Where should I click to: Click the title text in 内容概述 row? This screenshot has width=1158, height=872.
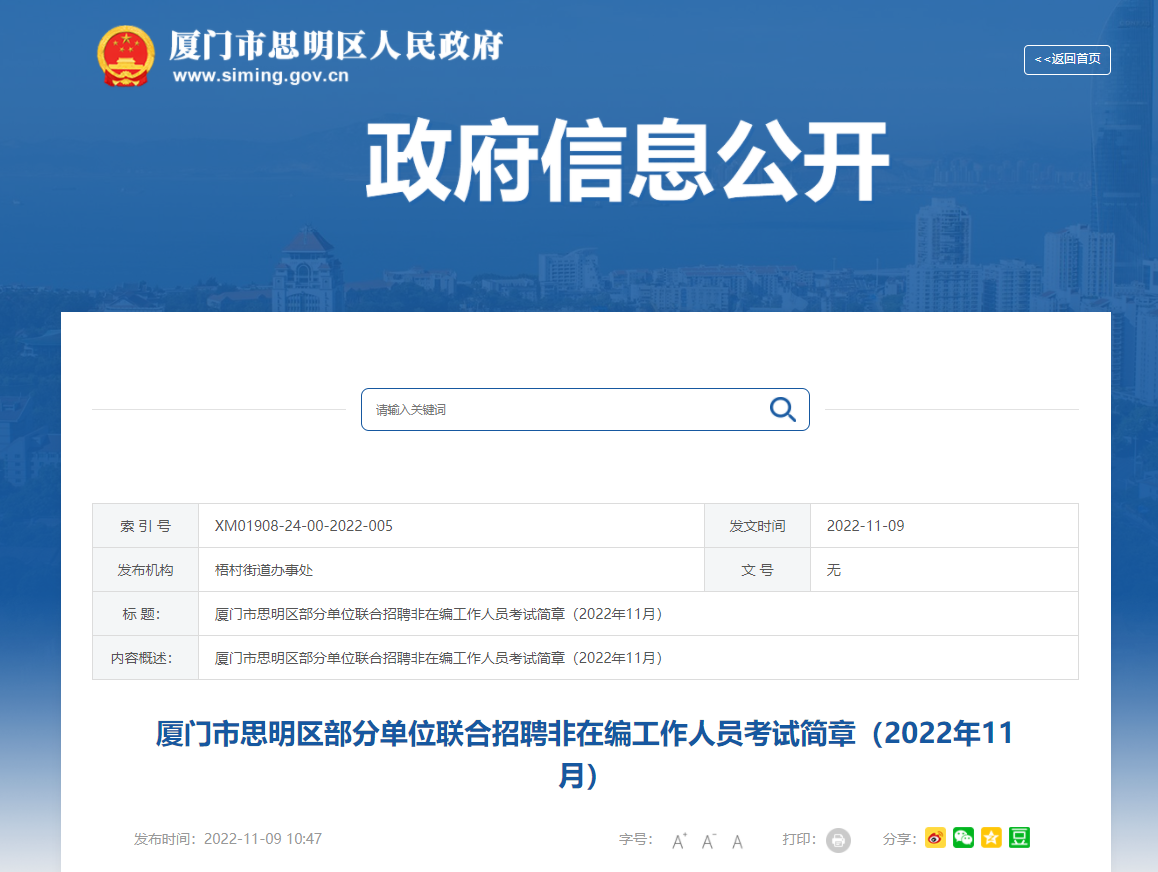click(439, 658)
